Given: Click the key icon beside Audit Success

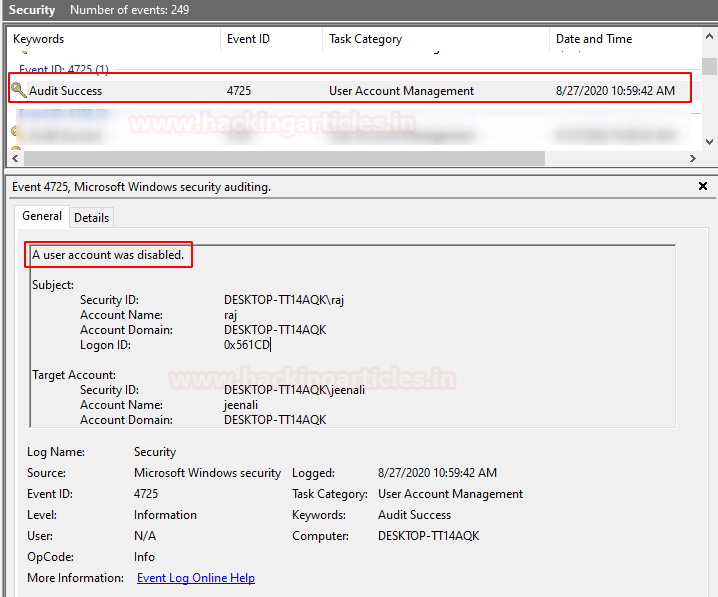Looking at the screenshot, I should 18,90.
